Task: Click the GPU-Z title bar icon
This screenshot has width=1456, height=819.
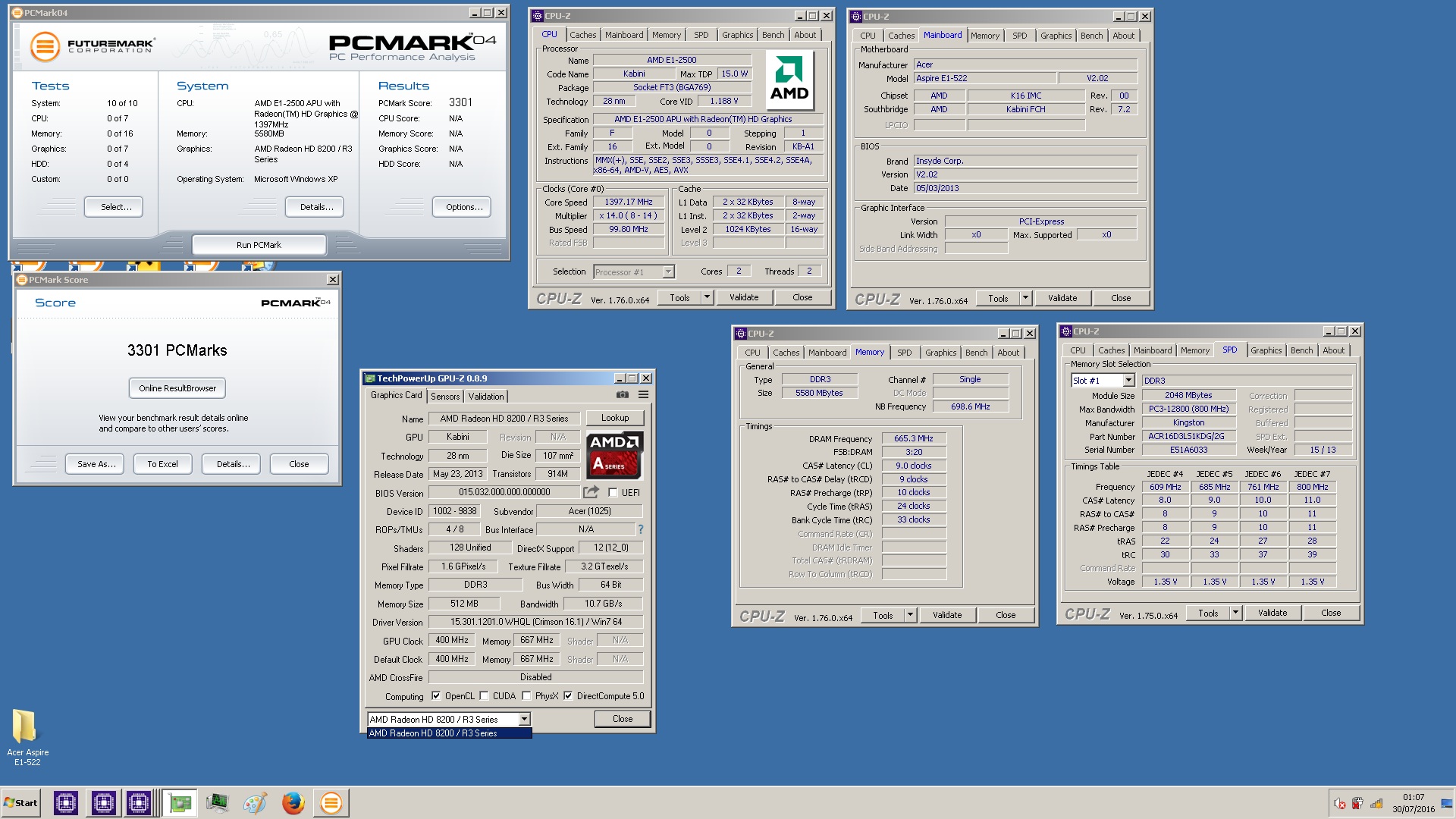Action: 370,378
